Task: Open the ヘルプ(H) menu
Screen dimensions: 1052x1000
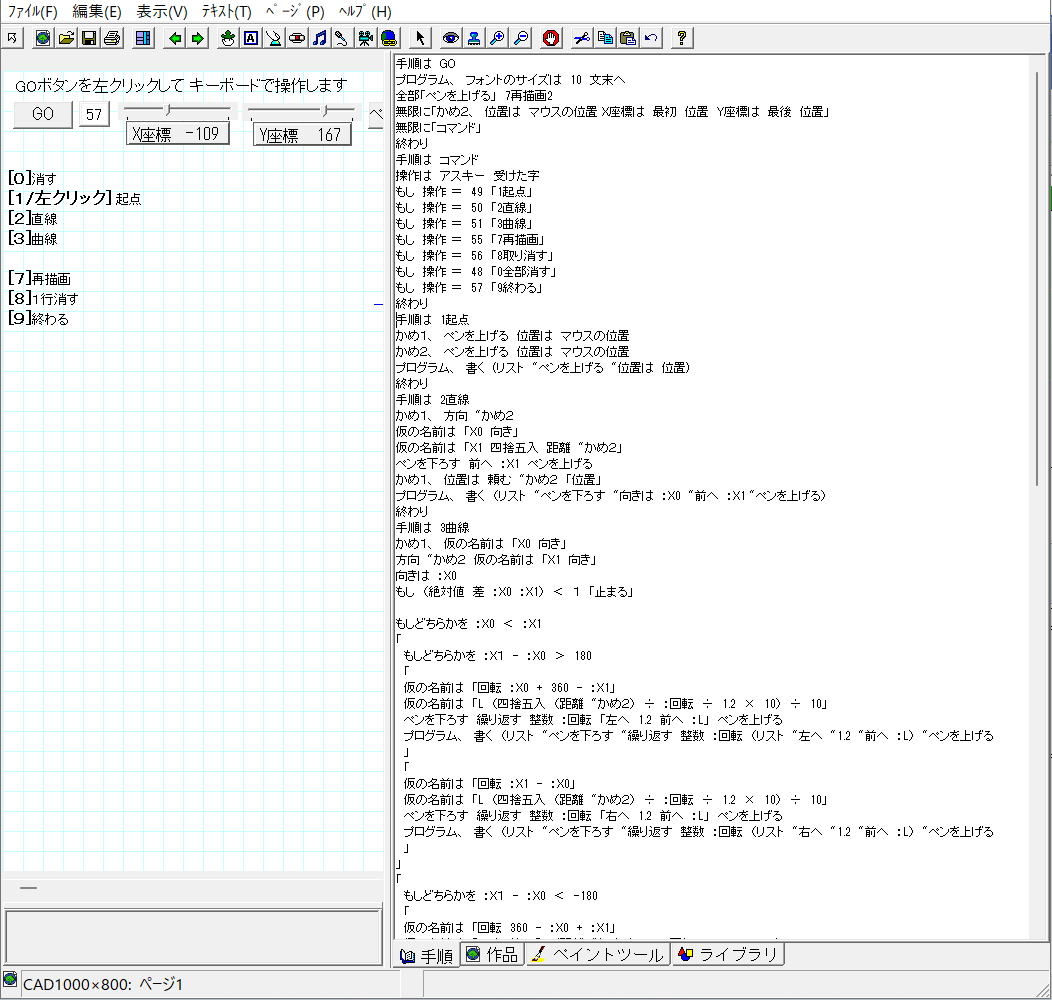Action: click(364, 11)
